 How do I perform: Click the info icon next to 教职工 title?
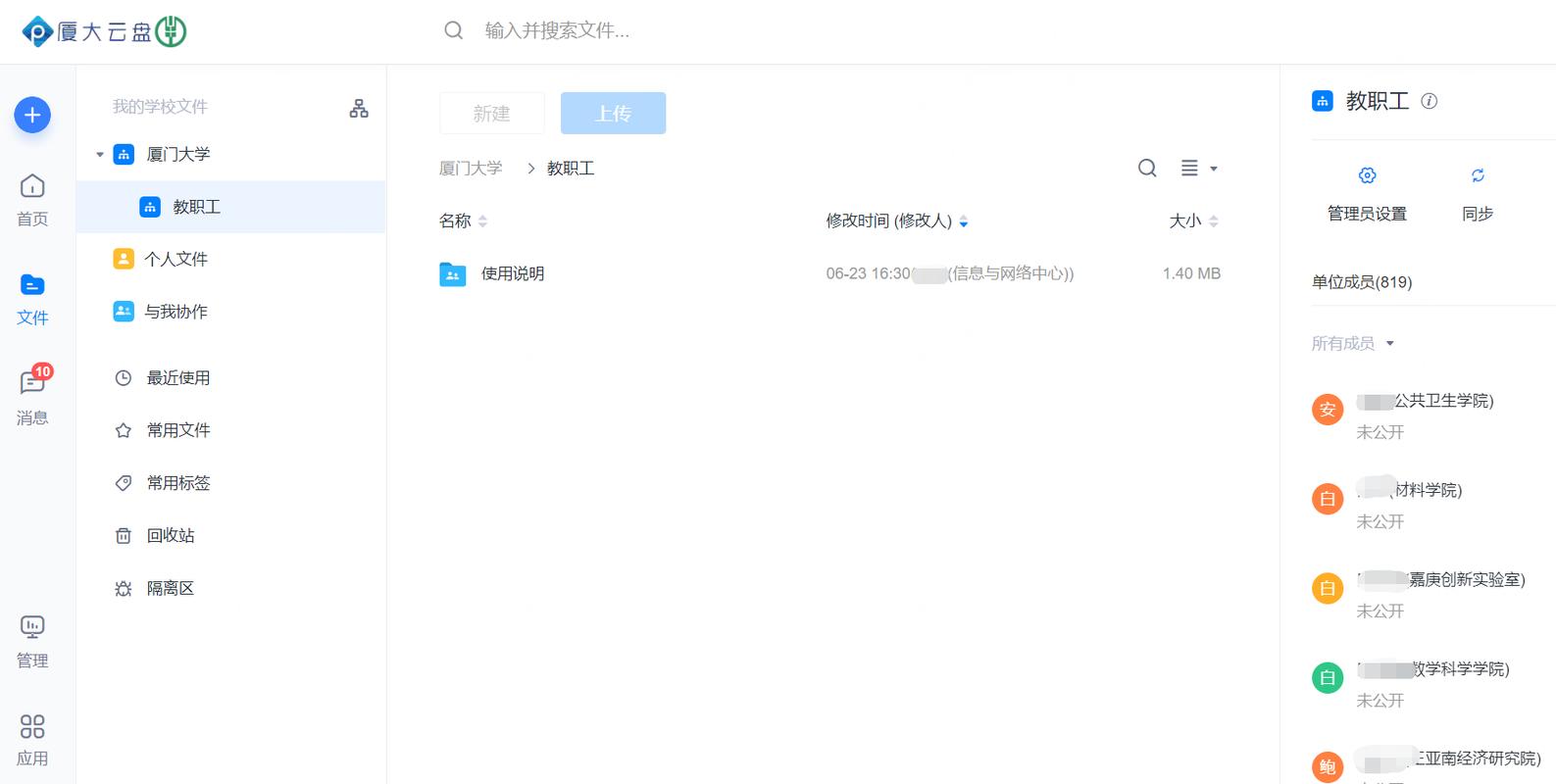1430,101
